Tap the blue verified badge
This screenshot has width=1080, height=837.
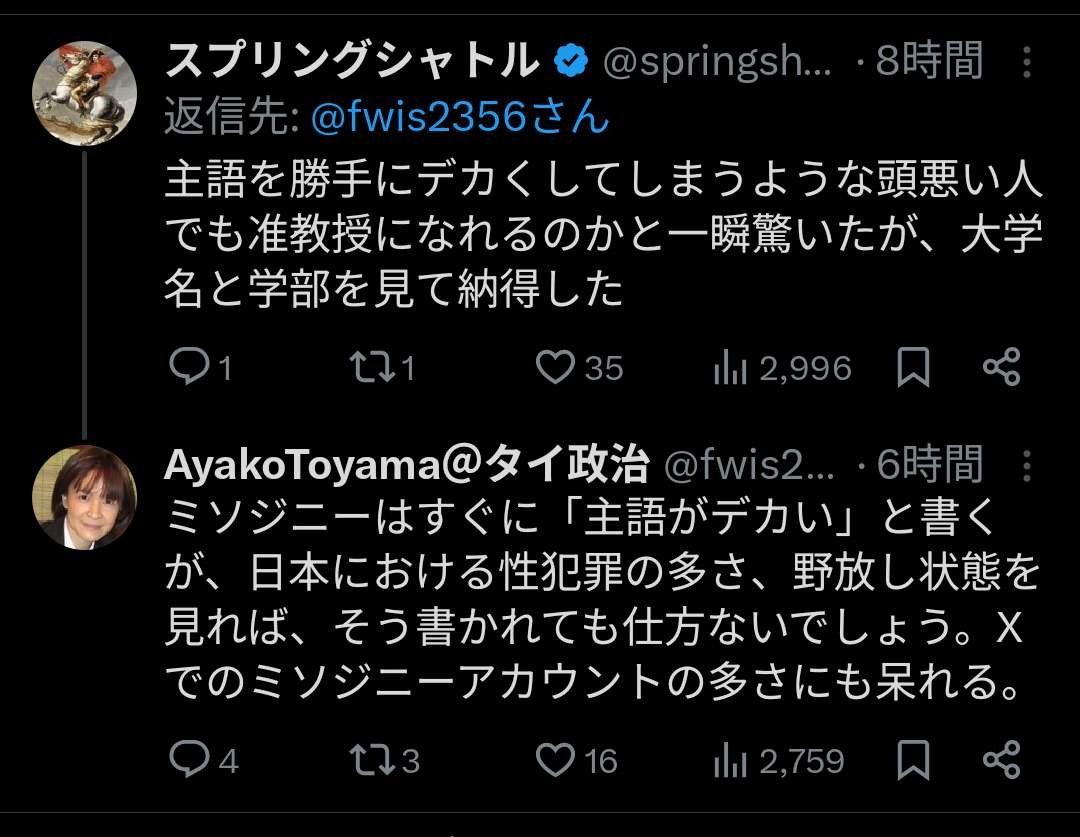571,63
